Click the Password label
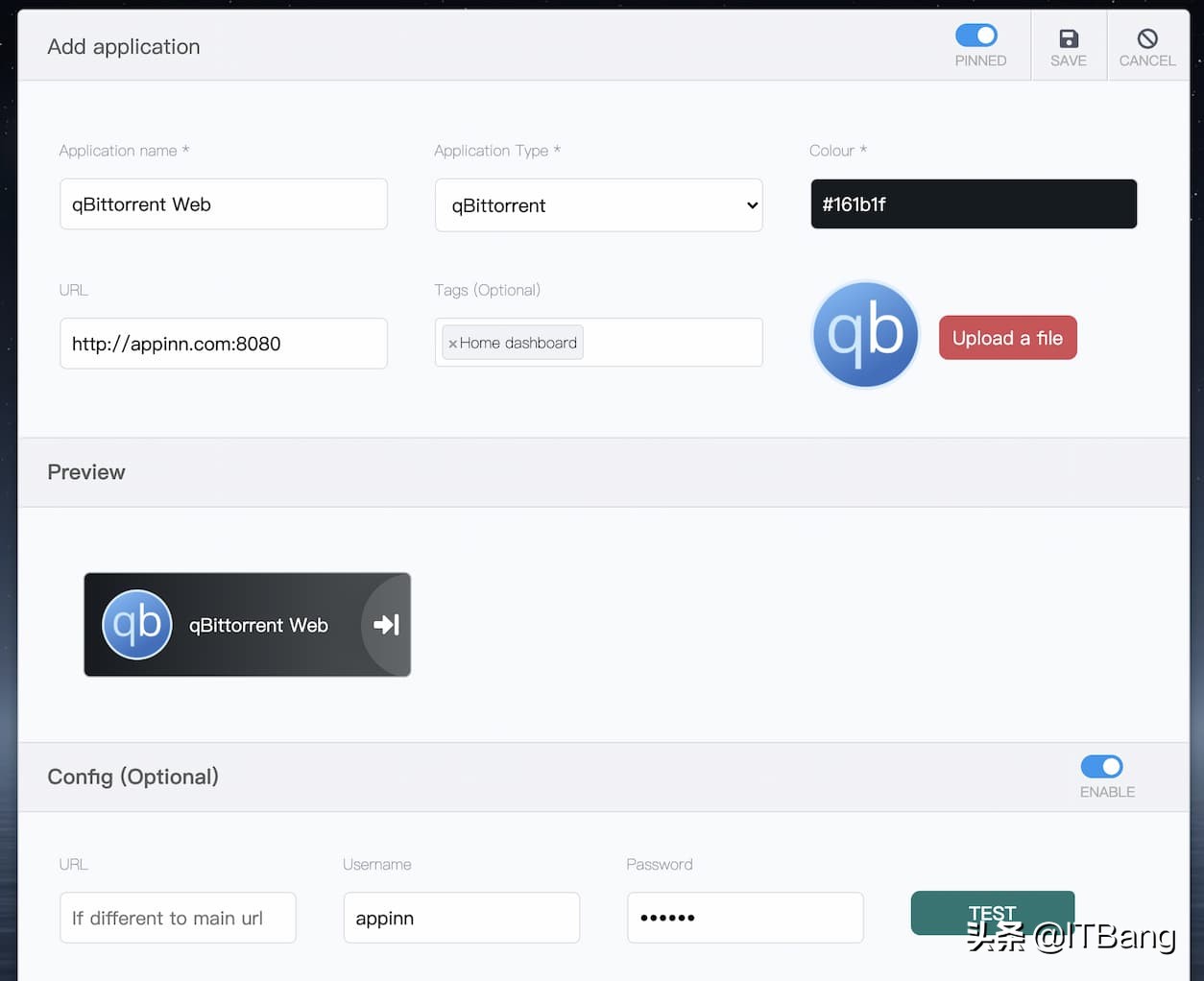Image resolution: width=1204 pixels, height=981 pixels. point(660,865)
